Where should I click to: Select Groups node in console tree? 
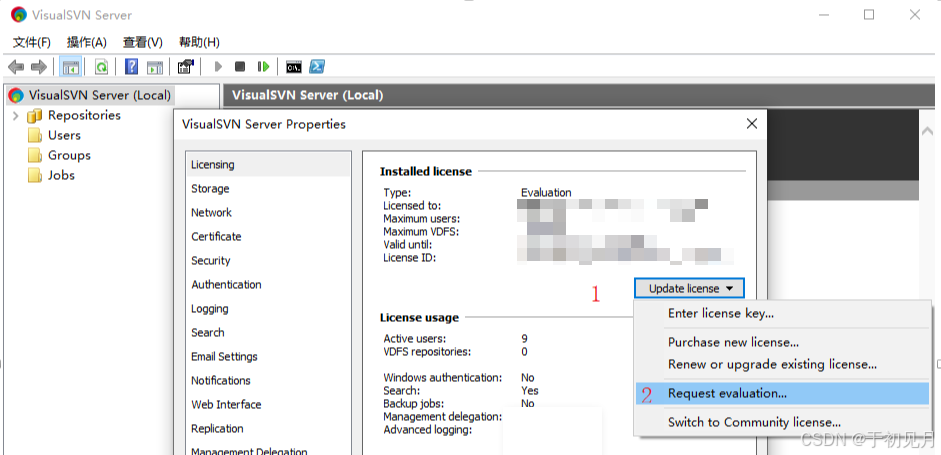70,155
